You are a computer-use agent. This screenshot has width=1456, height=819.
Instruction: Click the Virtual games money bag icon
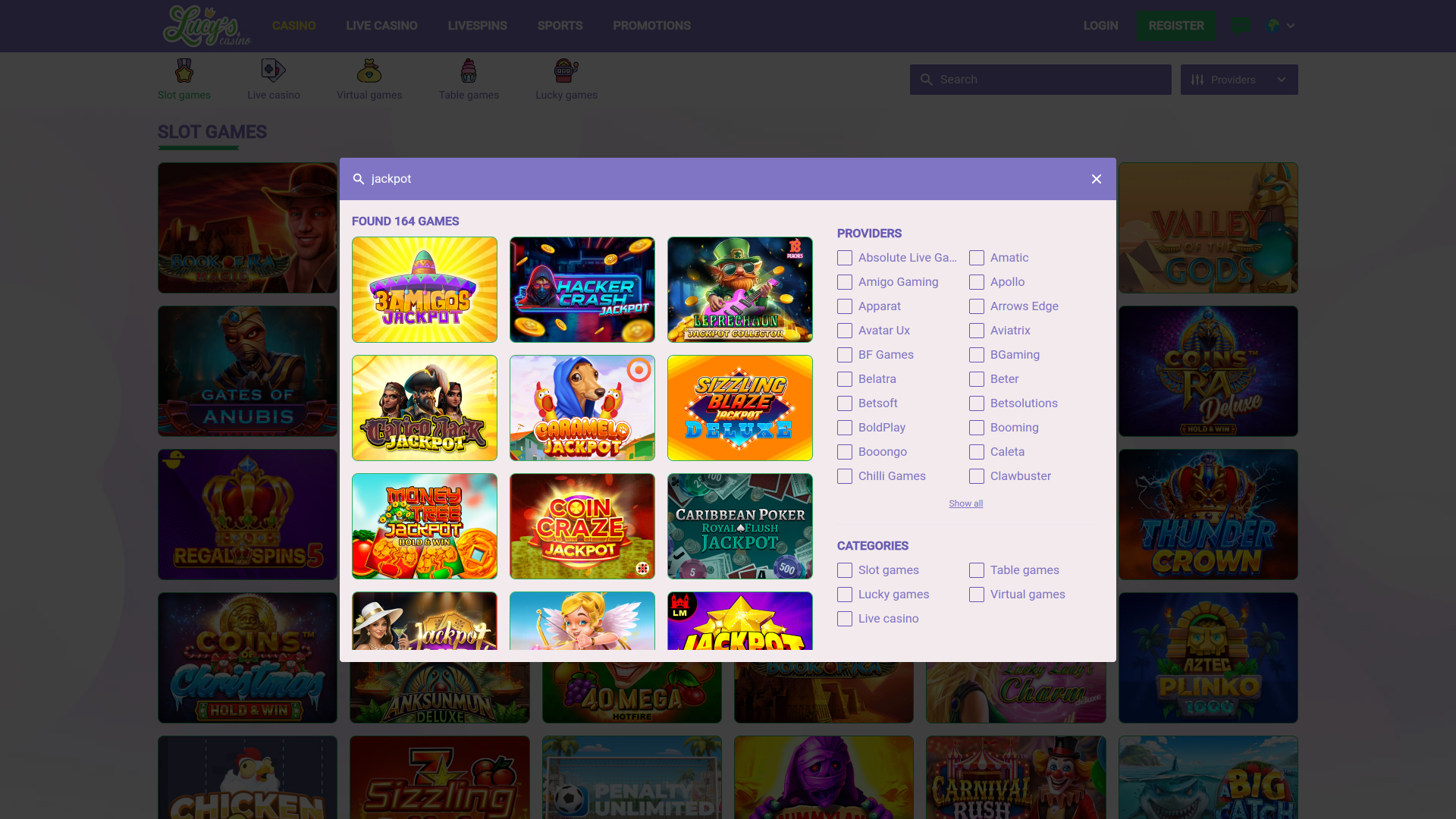click(369, 69)
